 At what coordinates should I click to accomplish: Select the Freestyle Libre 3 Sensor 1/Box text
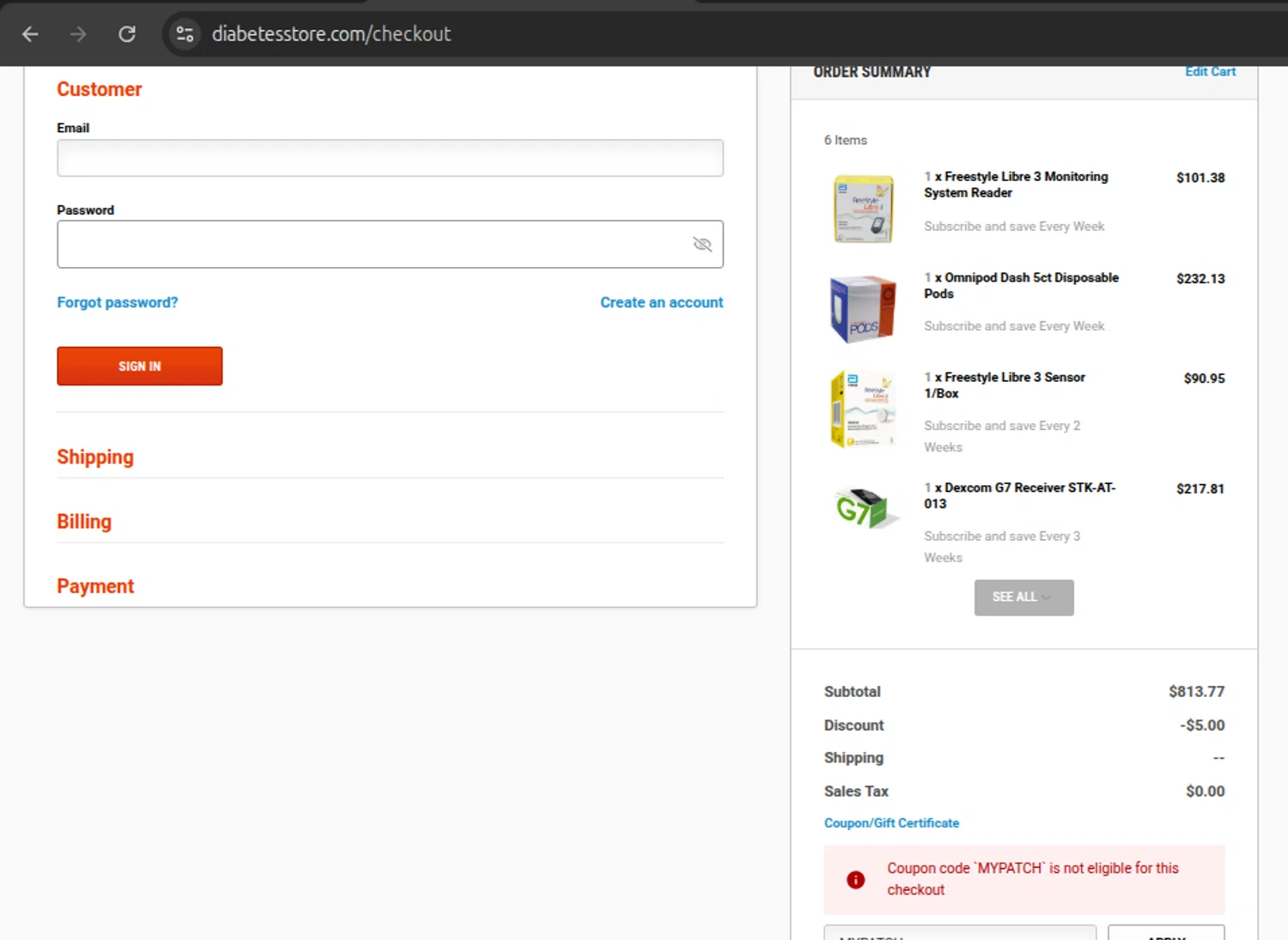(x=1005, y=385)
